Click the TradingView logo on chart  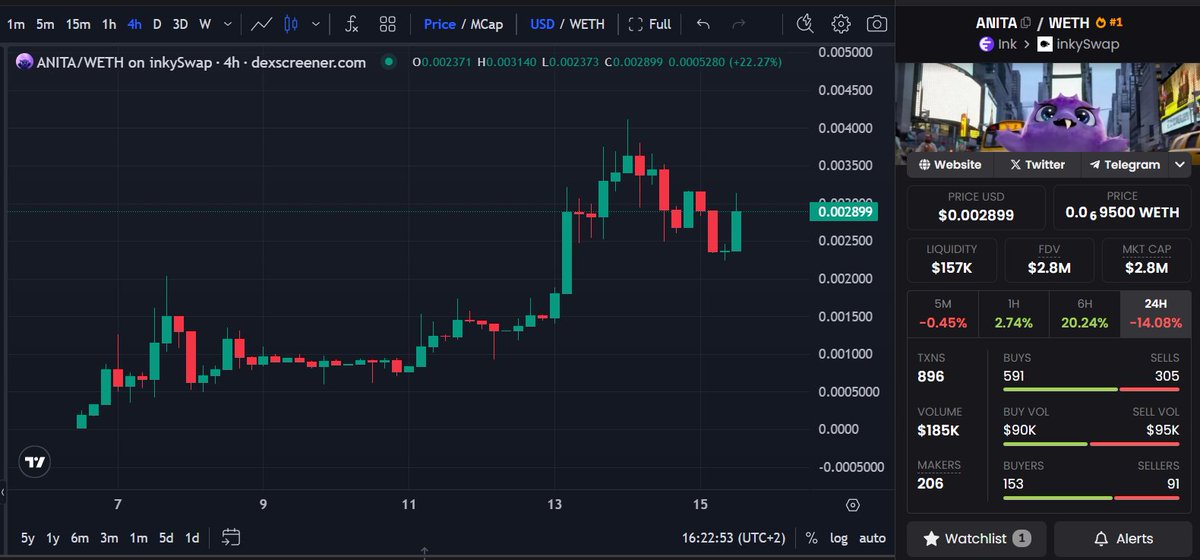coord(35,462)
